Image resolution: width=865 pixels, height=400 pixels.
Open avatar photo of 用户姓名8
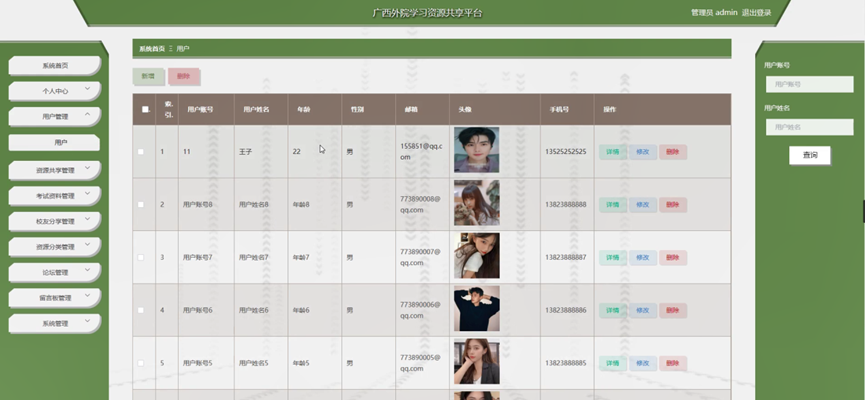477,203
